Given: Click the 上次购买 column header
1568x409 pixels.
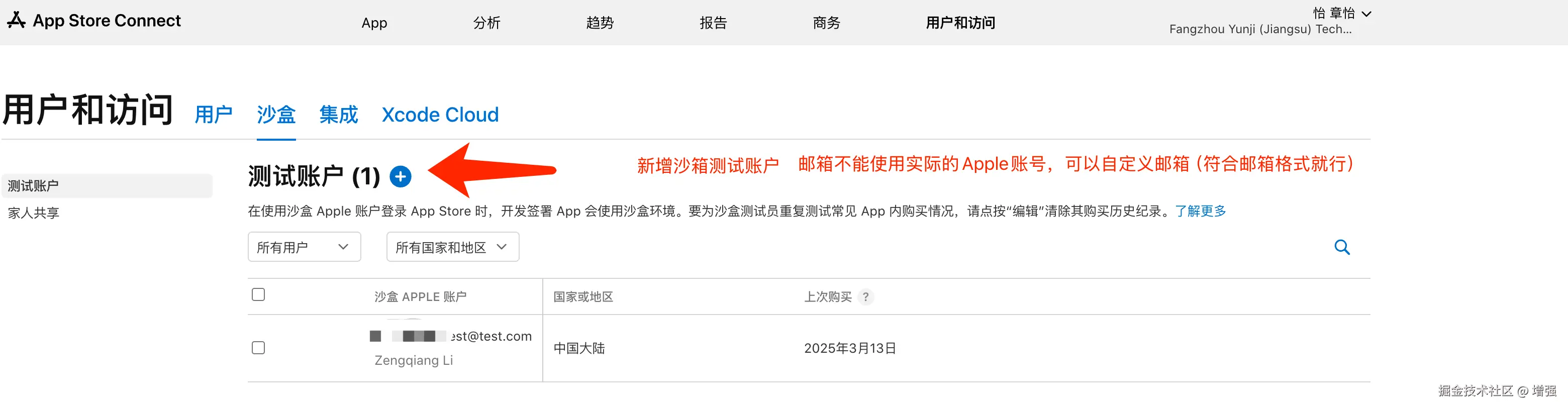Looking at the screenshot, I should pyautogui.click(x=828, y=297).
